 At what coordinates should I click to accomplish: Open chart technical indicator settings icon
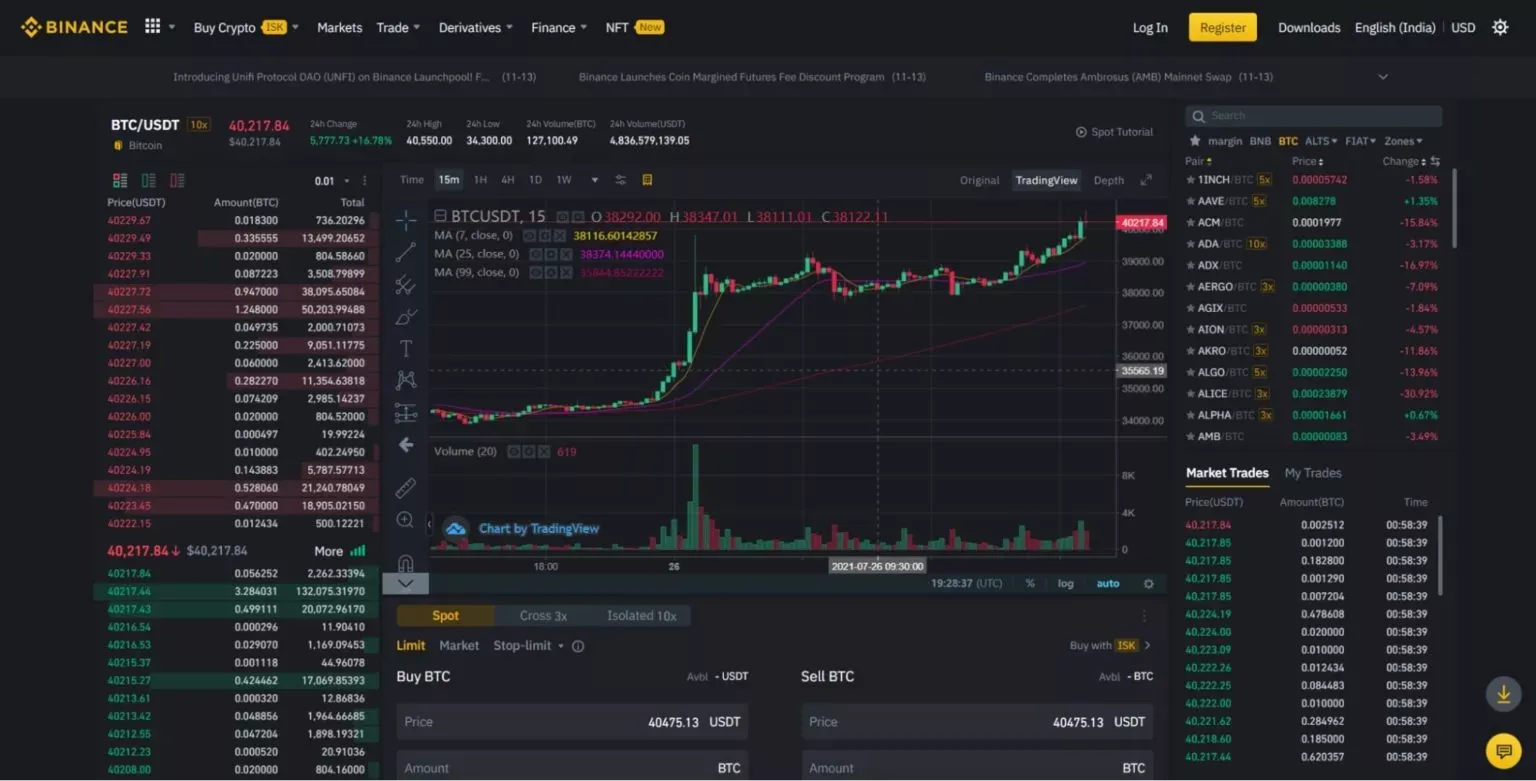(x=621, y=180)
